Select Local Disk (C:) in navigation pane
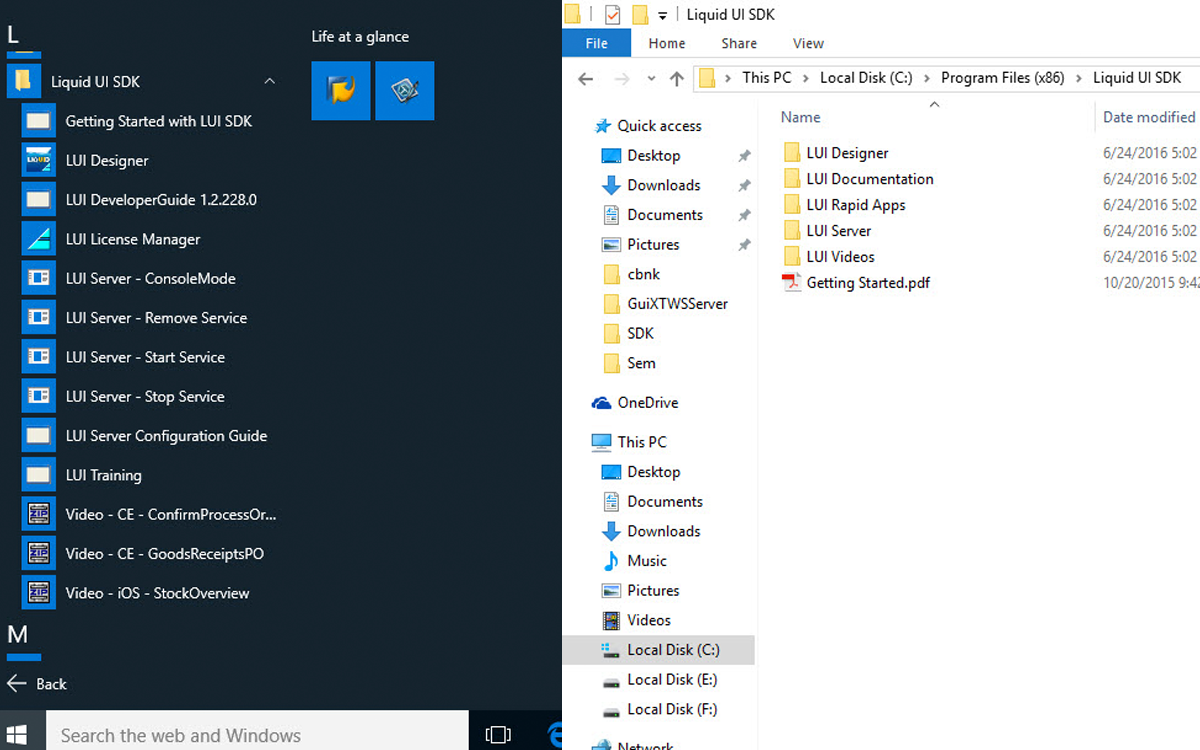This screenshot has width=1200, height=750. (x=659, y=650)
